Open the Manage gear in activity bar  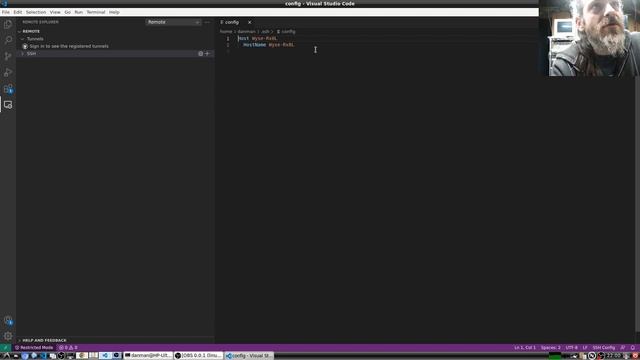pos(8,336)
